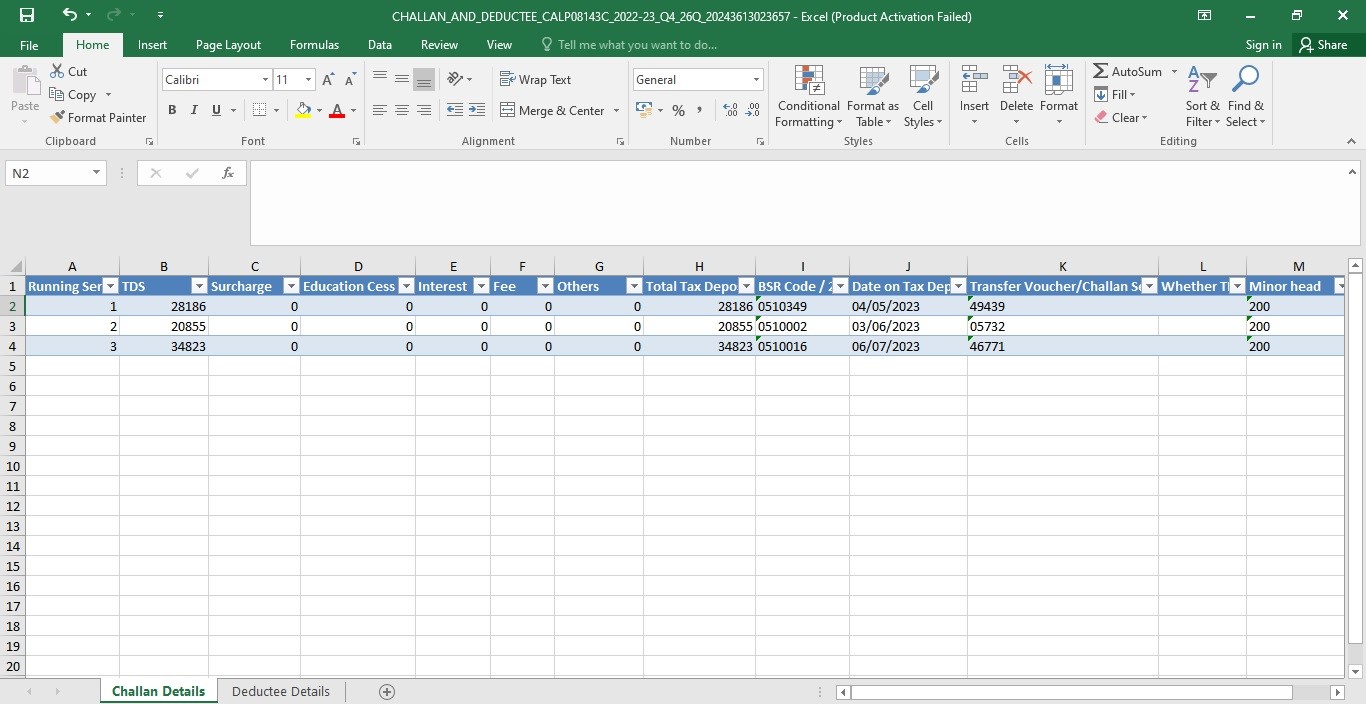Viewport: 1366px width, 704px height.
Task: Click the Insert Function fx icon
Action: pos(228,173)
